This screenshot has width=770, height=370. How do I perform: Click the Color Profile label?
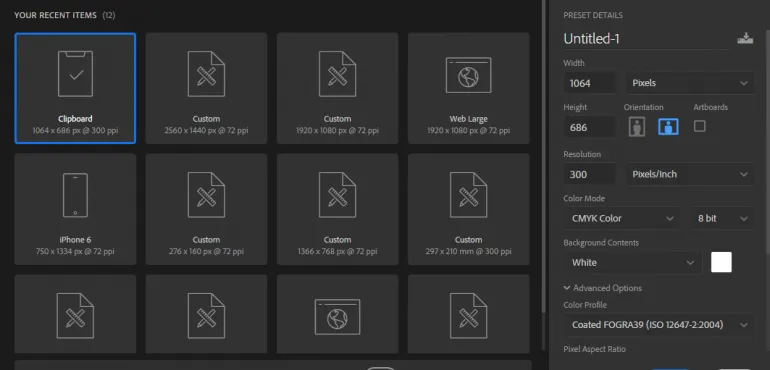585,305
